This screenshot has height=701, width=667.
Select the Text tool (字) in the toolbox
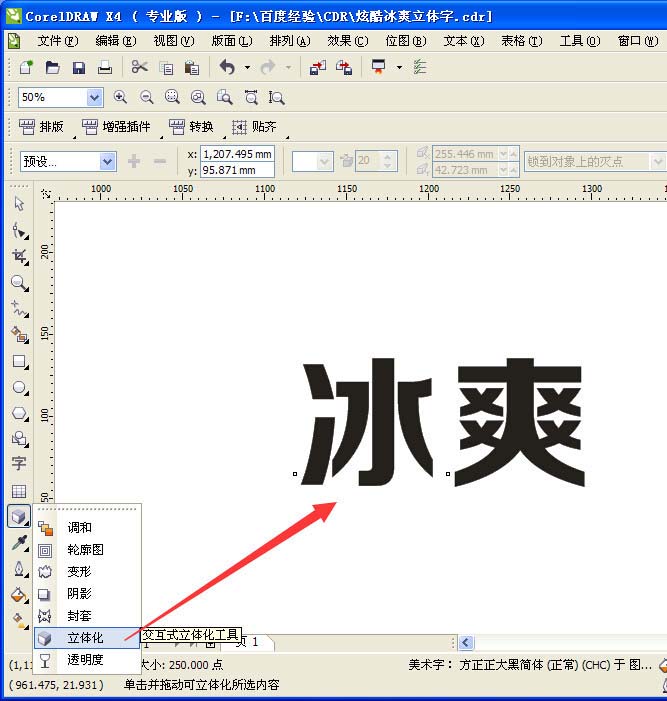tap(19, 463)
